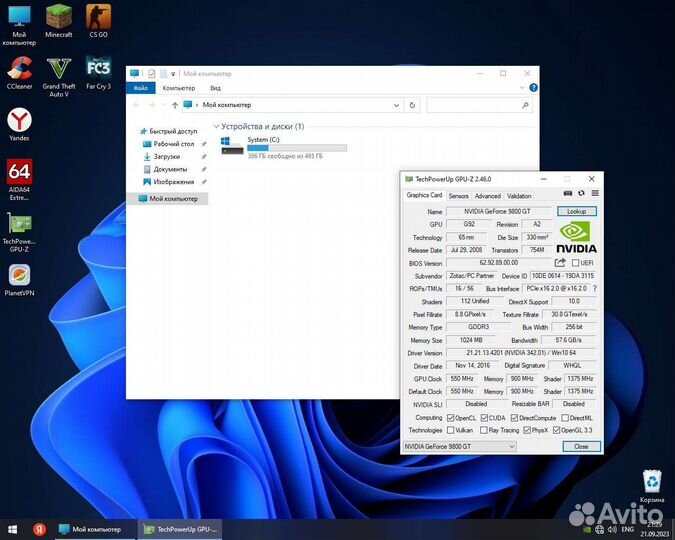Toggle the CUDA checkbox
This screenshot has height=540, width=675.
(484, 418)
